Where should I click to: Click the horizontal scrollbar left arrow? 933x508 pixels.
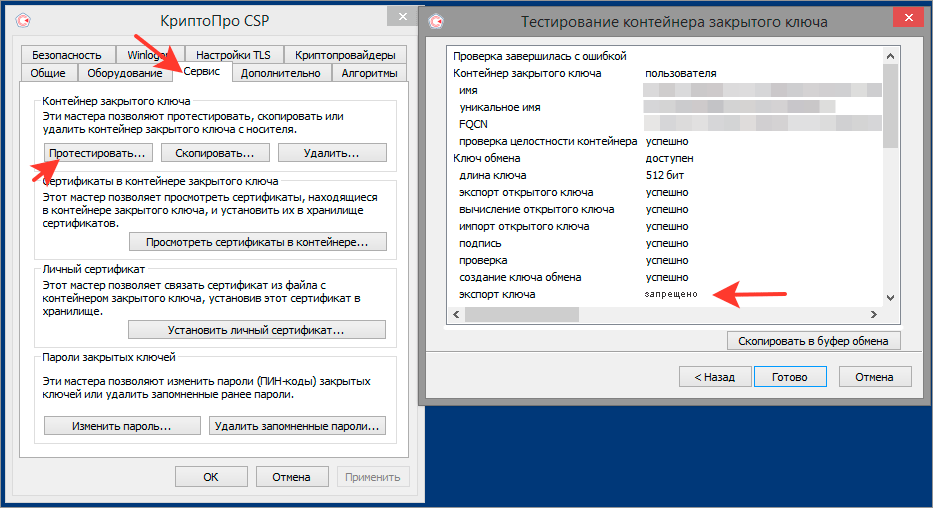point(456,315)
